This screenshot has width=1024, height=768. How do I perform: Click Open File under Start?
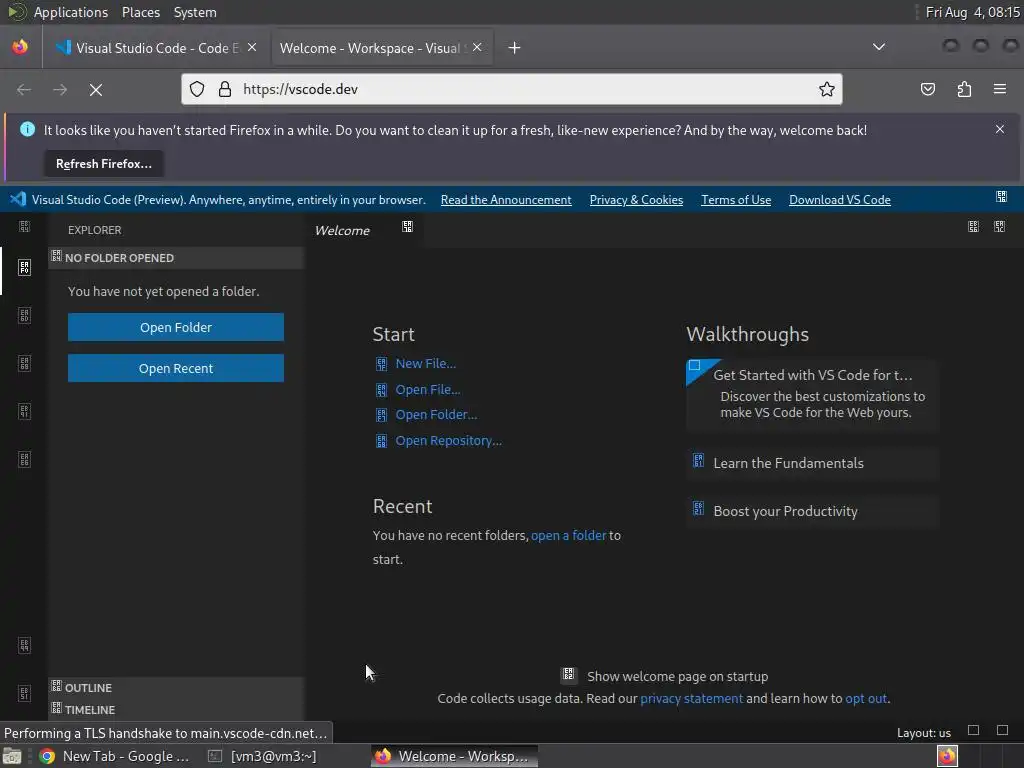(428, 389)
